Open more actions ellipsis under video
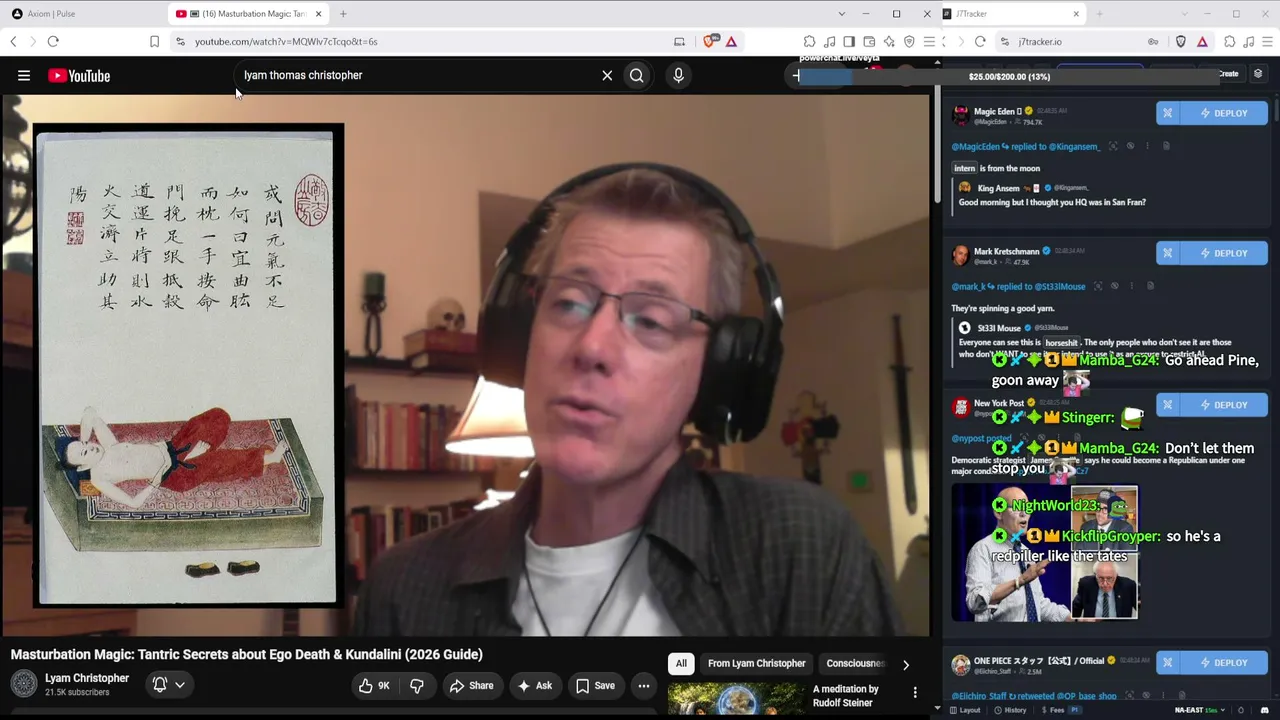Screen dimensions: 1280x720 [644, 686]
